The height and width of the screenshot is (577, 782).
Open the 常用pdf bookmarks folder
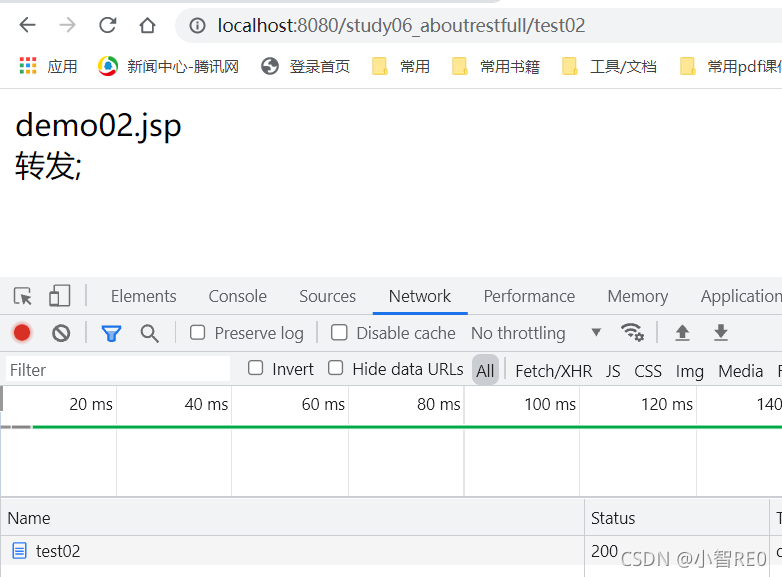[x=730, y=66]
